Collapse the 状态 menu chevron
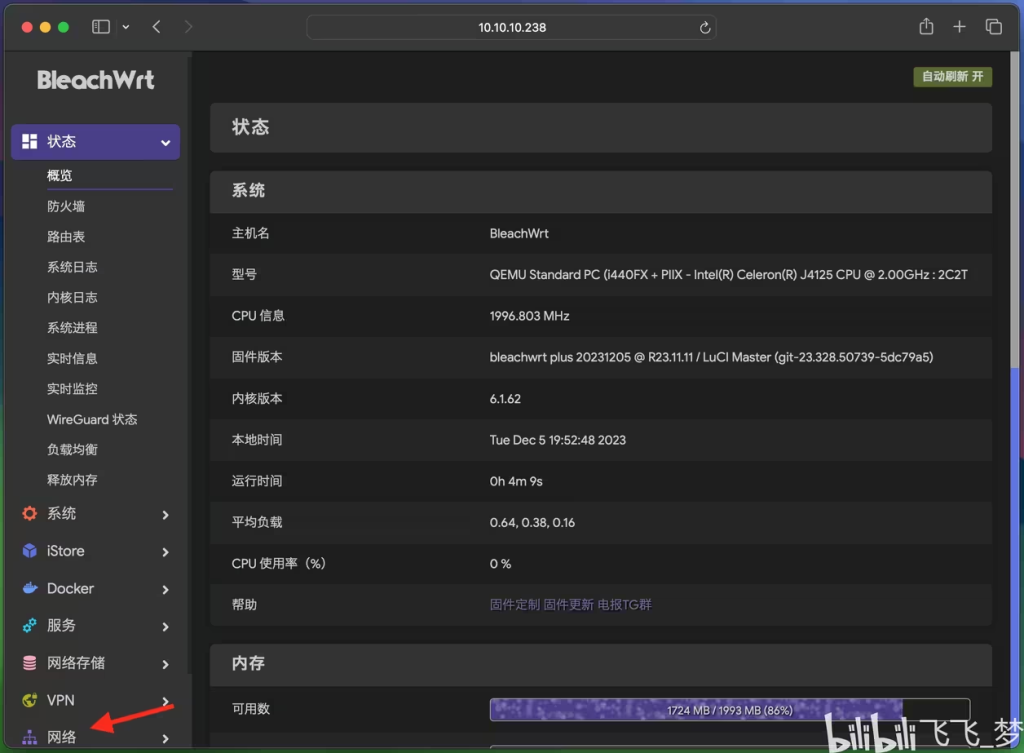 (x=165, y=142)
